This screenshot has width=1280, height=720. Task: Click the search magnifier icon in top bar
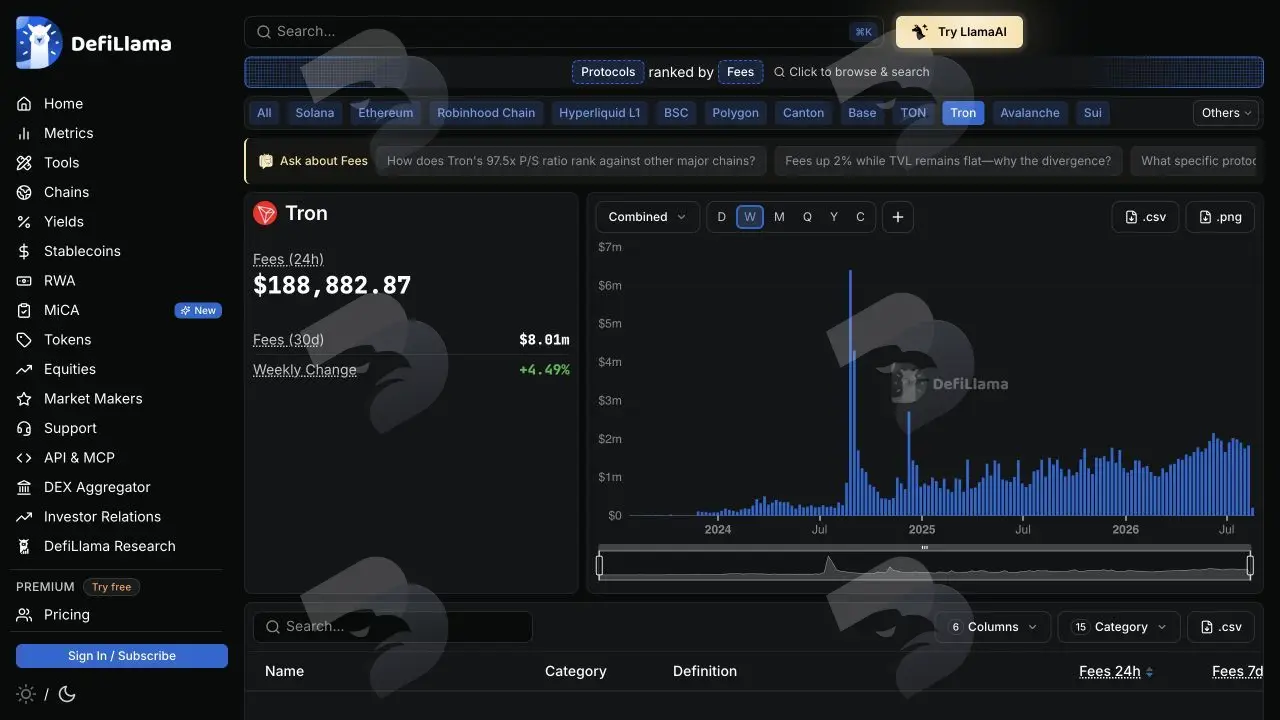pyautogui.click(x=264, y=32)
